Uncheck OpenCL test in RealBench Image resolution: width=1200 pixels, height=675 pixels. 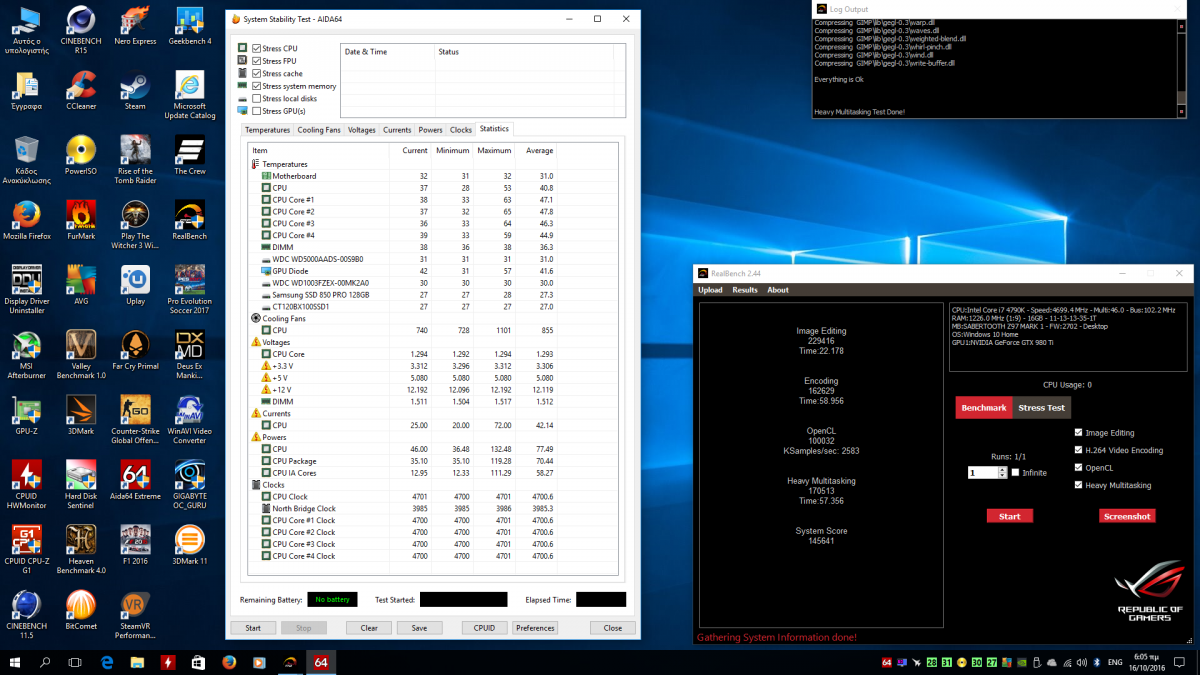click(x=1078, y=467)
